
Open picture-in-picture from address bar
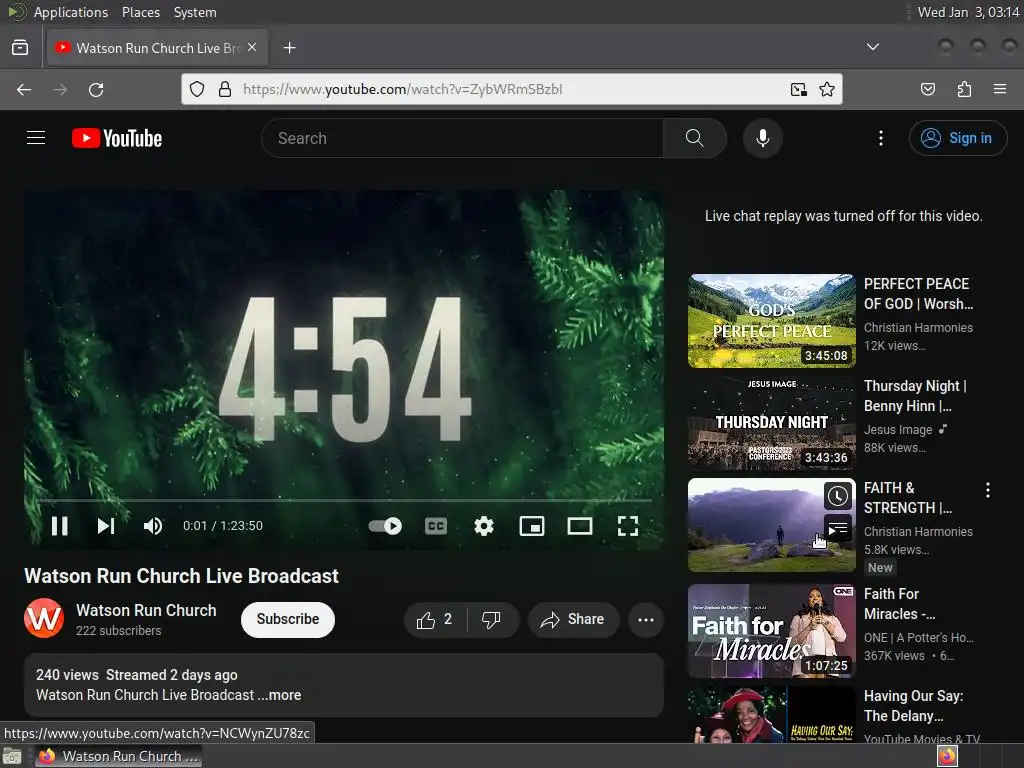tap(799, 89)
